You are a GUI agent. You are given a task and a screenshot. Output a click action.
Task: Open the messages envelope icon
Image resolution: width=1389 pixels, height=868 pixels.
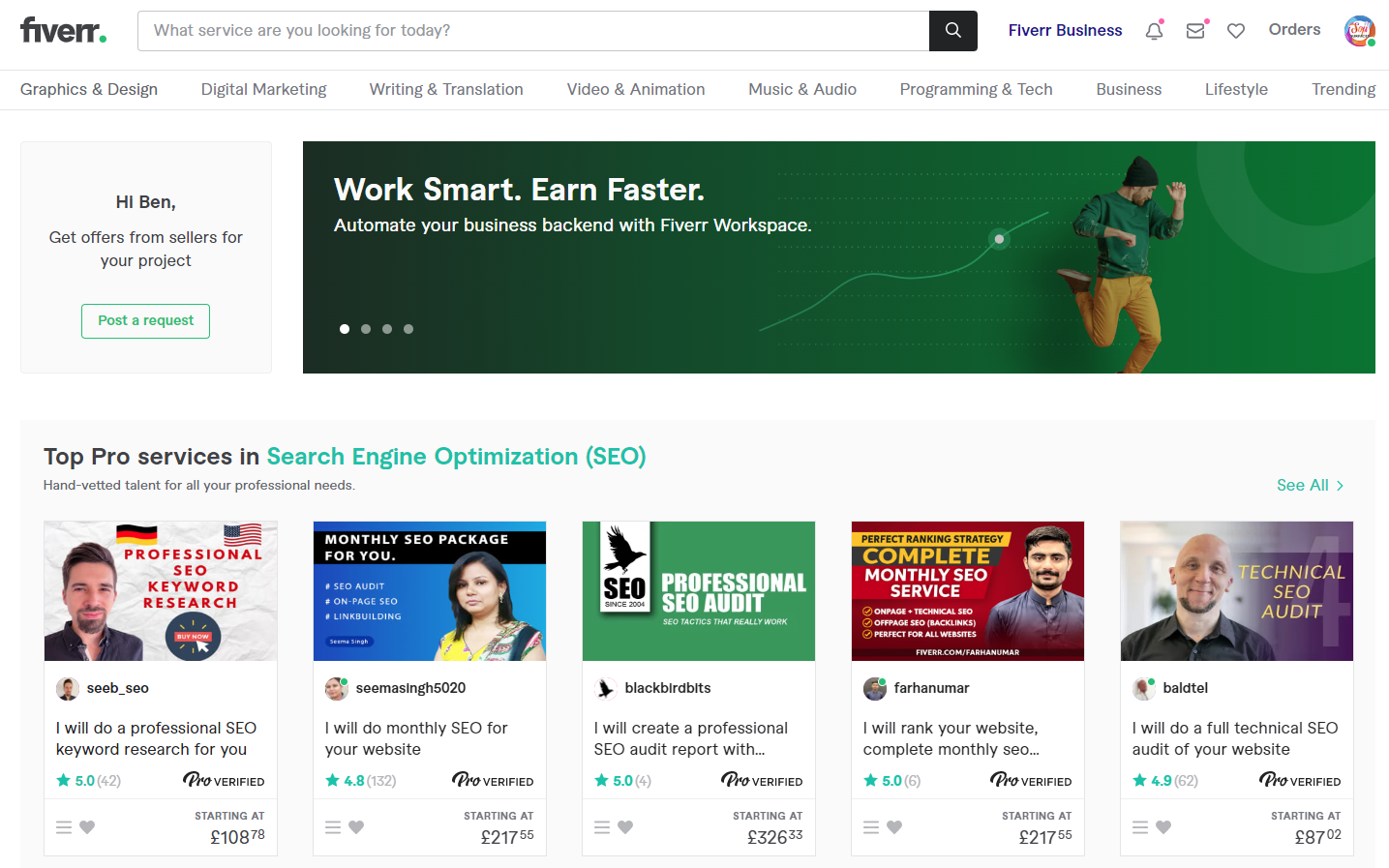(1195, 31)
